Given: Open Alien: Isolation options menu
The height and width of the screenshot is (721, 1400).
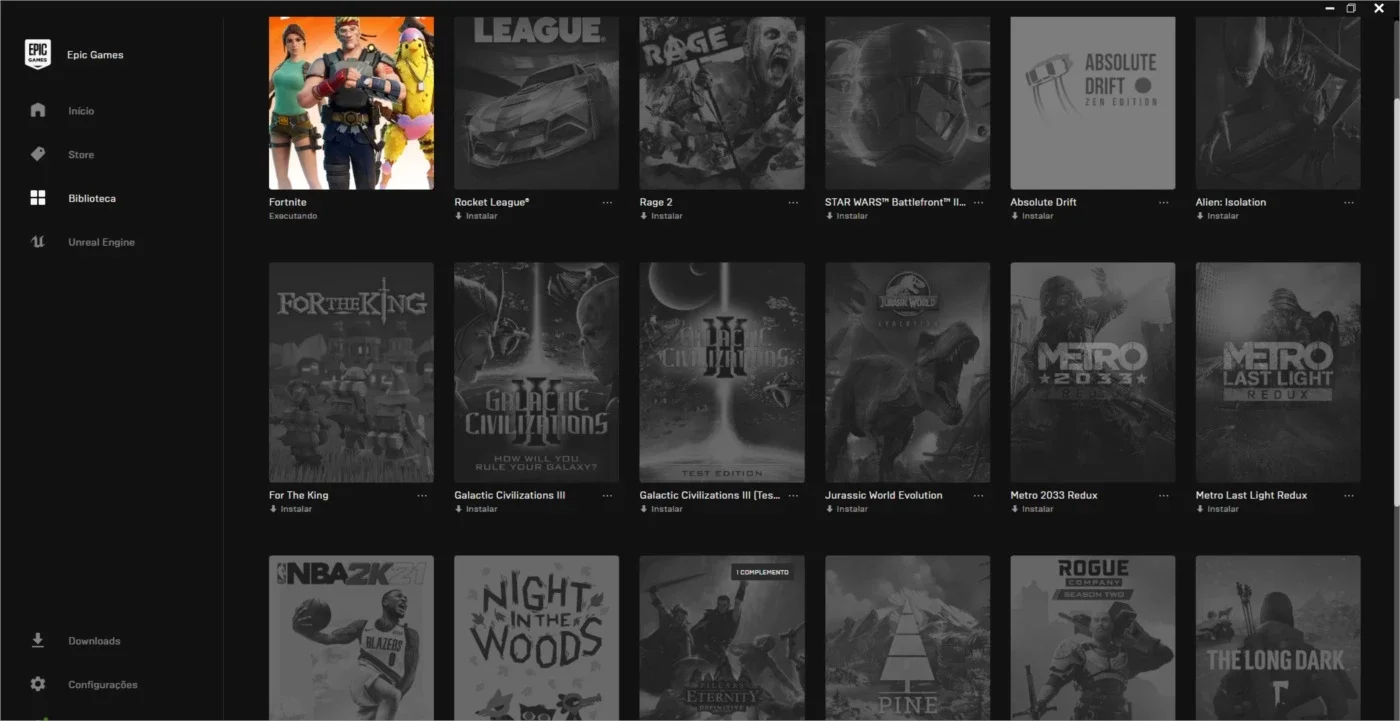Looking at the screenshot, I should (1349, 202).
